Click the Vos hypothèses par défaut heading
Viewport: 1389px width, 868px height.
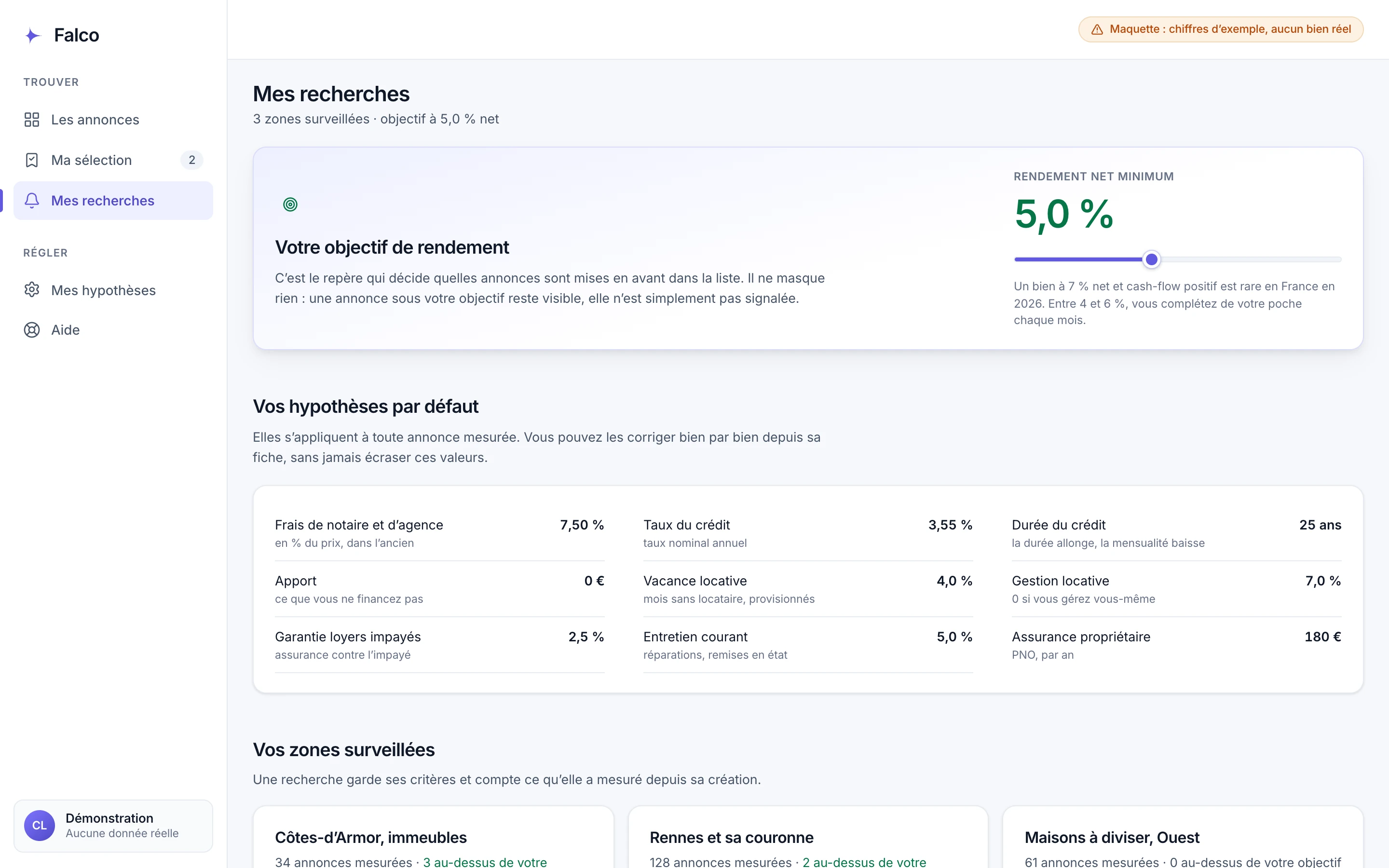tap(366, 407)
